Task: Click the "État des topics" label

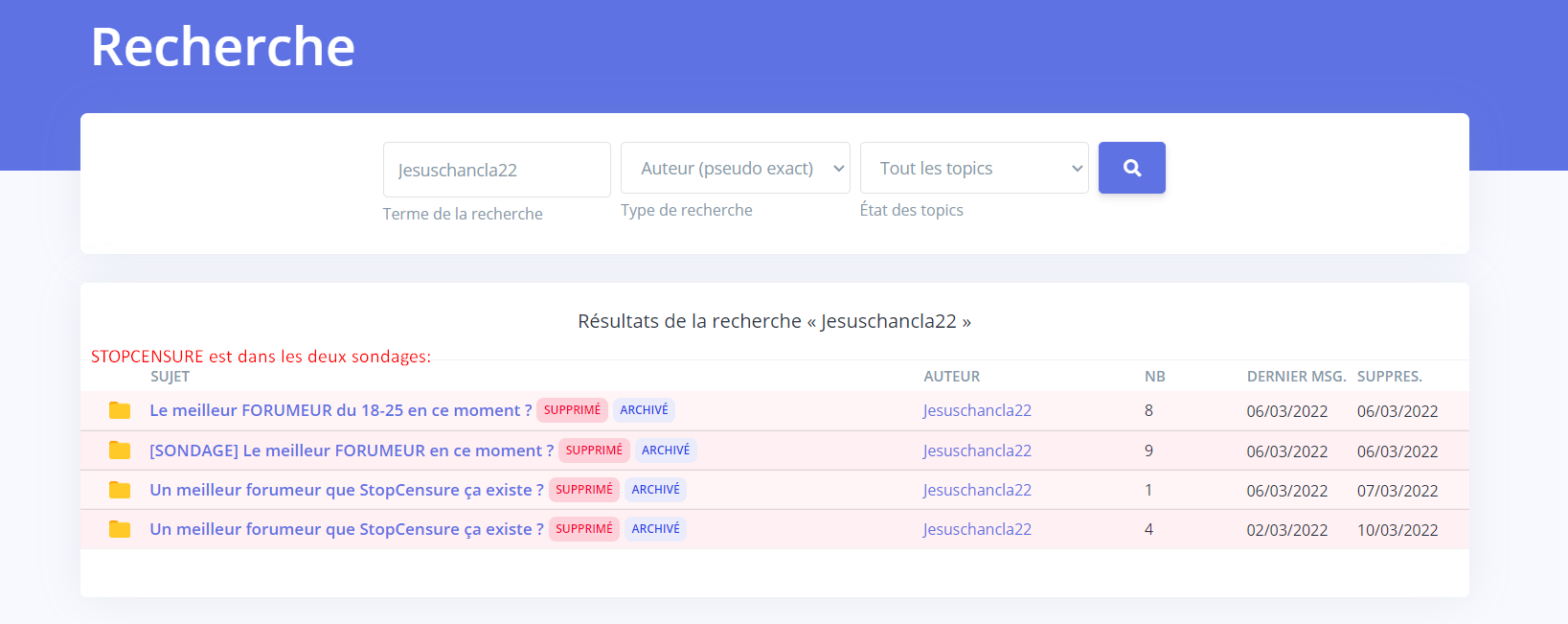Action: (912, 210)
